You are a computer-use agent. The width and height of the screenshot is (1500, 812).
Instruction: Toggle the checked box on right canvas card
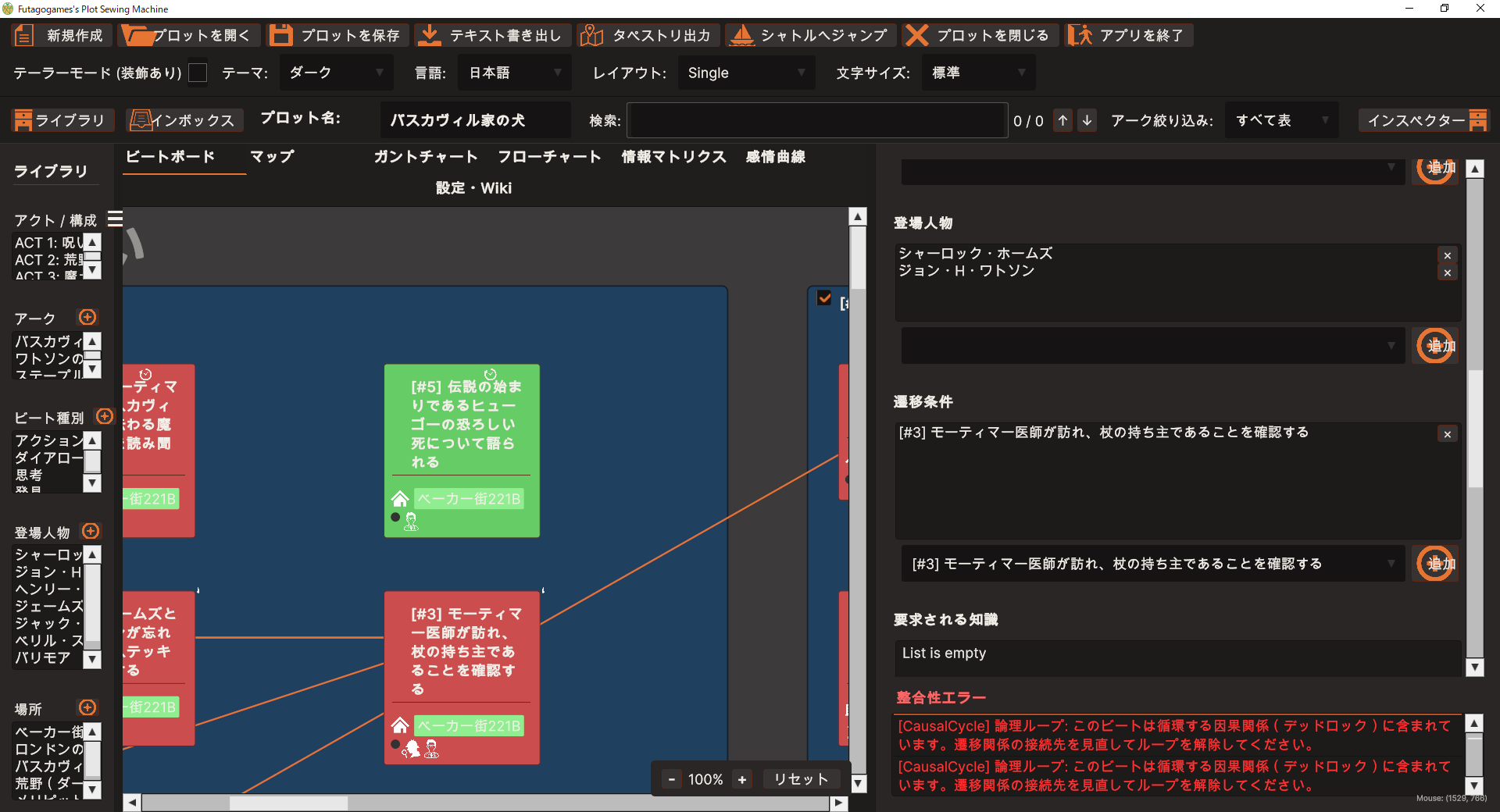(824, 297)
